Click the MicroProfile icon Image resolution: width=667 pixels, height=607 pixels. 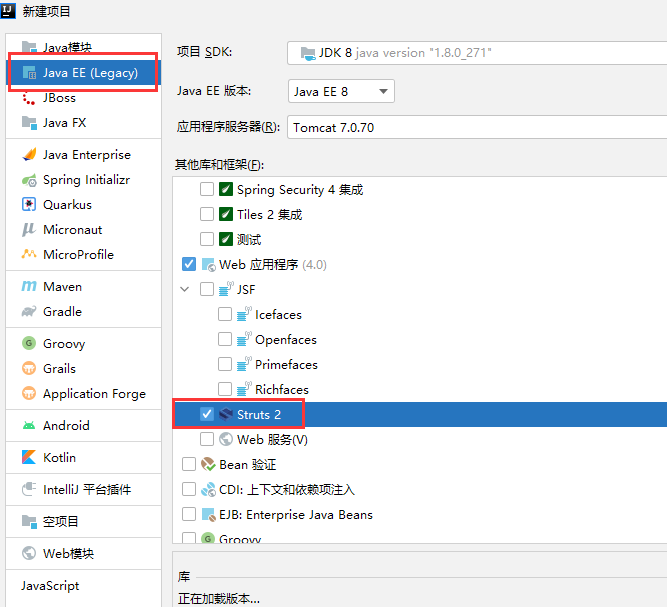click(29, 254)
